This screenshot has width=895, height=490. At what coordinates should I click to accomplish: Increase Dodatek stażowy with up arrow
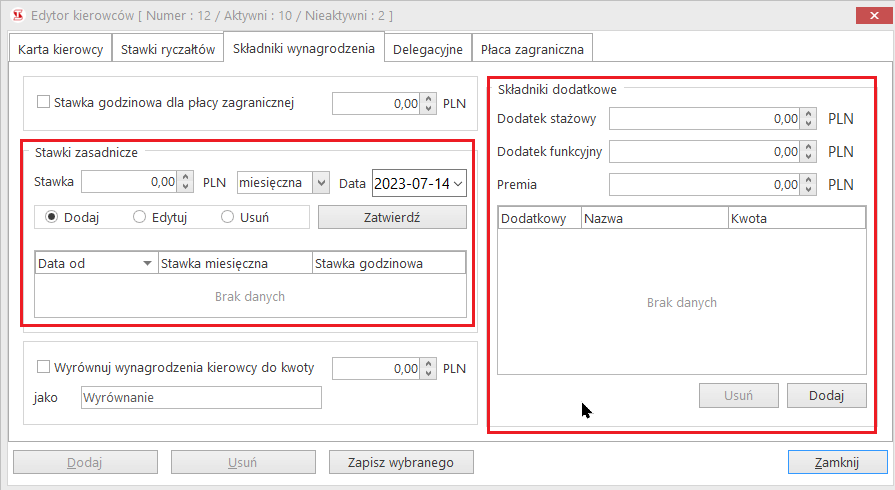[x=808, y=114]
